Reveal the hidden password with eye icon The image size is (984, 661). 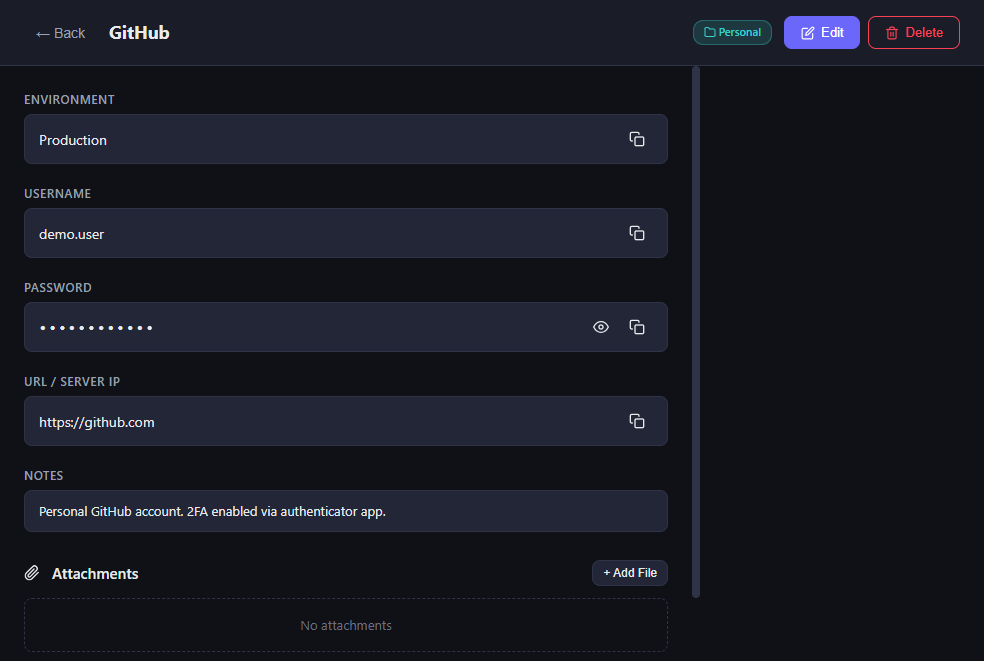pos(601,327)
